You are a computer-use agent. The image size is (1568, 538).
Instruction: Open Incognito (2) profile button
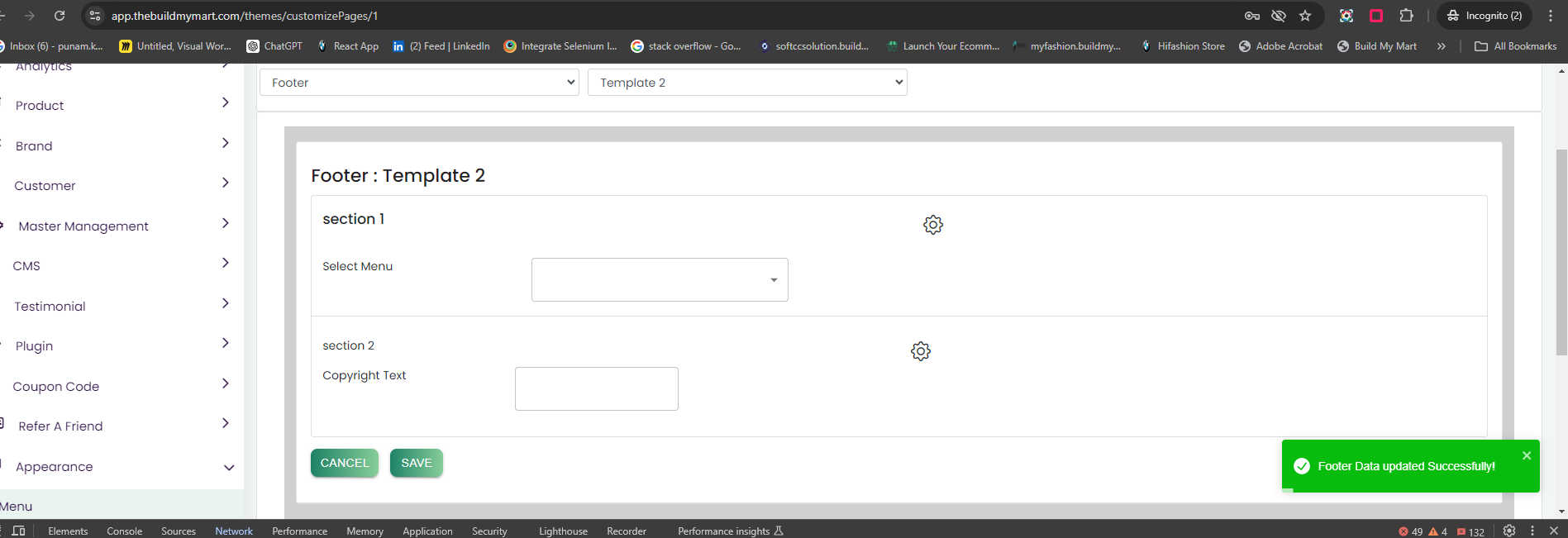point(1485,16)
